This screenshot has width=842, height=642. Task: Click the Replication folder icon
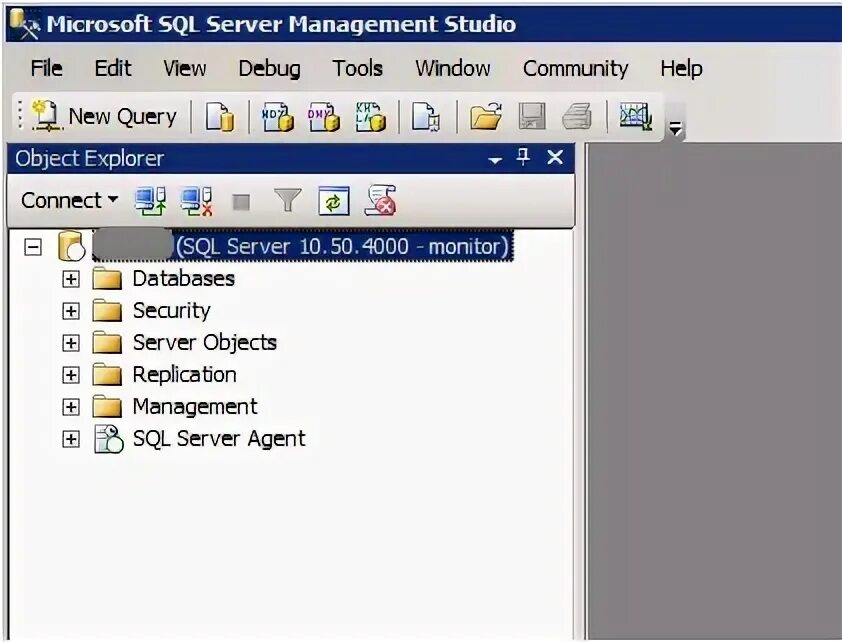[107, 375]
